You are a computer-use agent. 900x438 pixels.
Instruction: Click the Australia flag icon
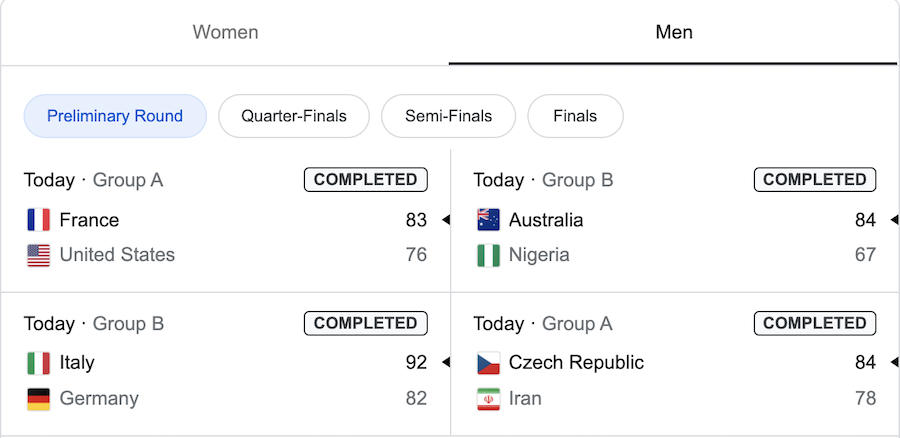[x=488, y=220]
